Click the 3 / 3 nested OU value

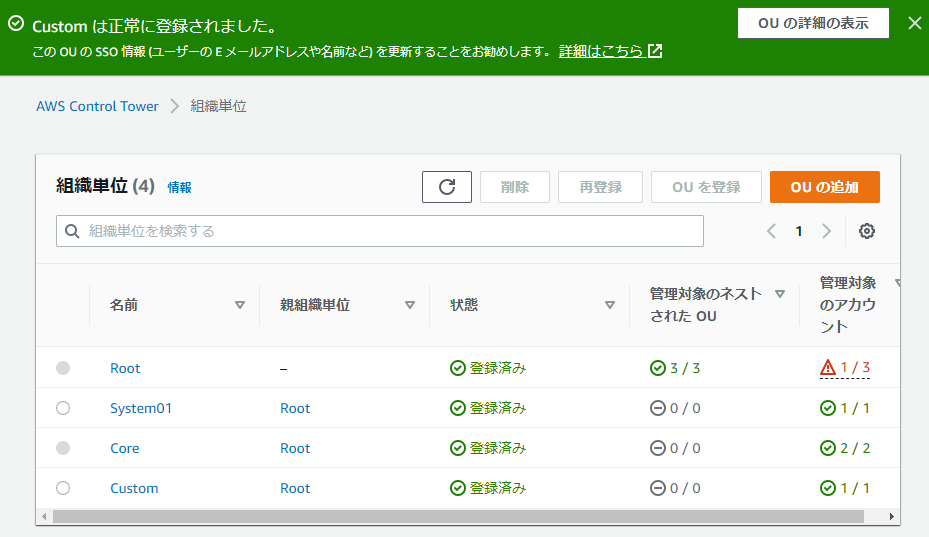coord(675,368)
